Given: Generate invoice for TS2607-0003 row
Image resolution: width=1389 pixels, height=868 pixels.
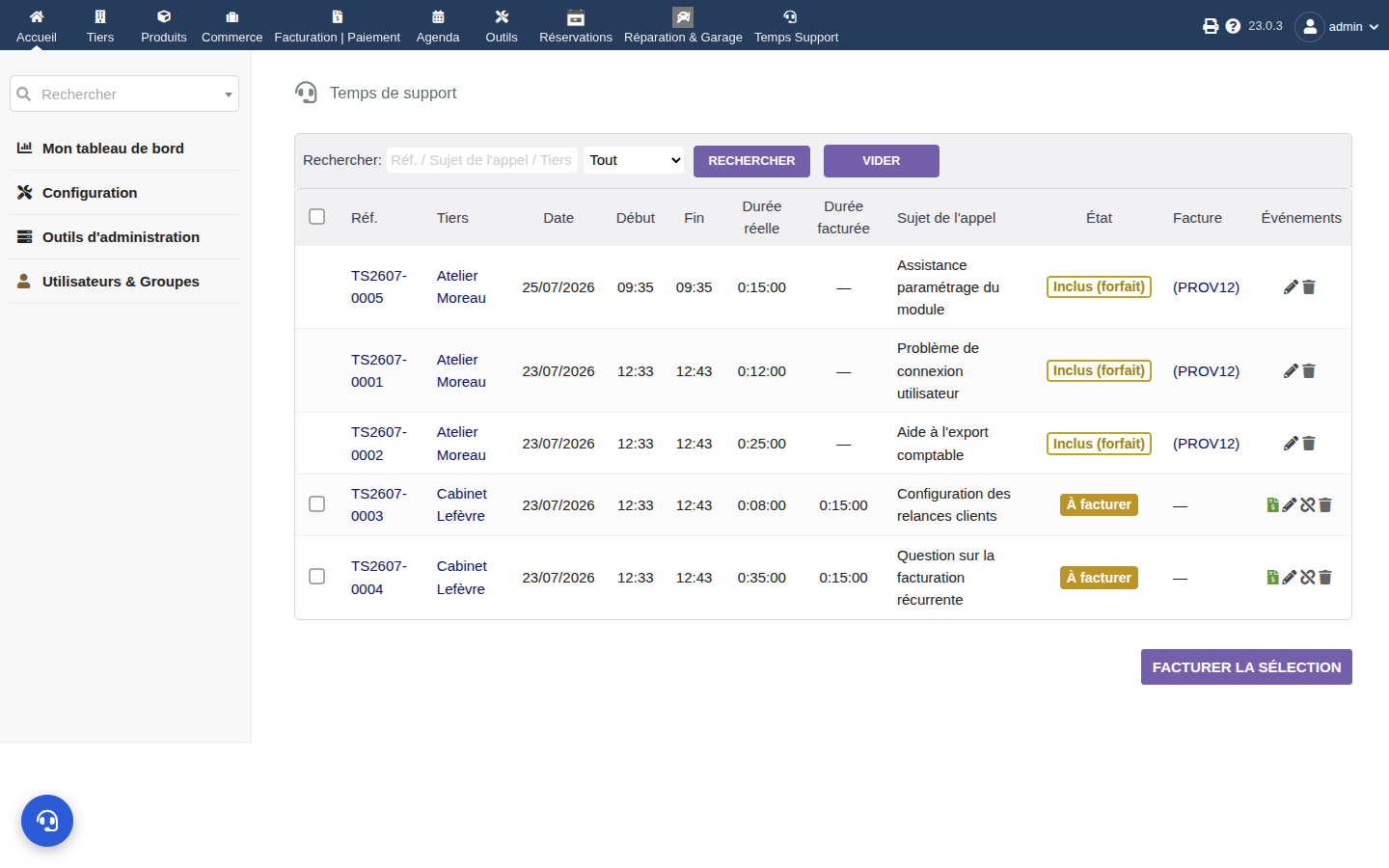Looking at the screenshot, I should 1272,505.
